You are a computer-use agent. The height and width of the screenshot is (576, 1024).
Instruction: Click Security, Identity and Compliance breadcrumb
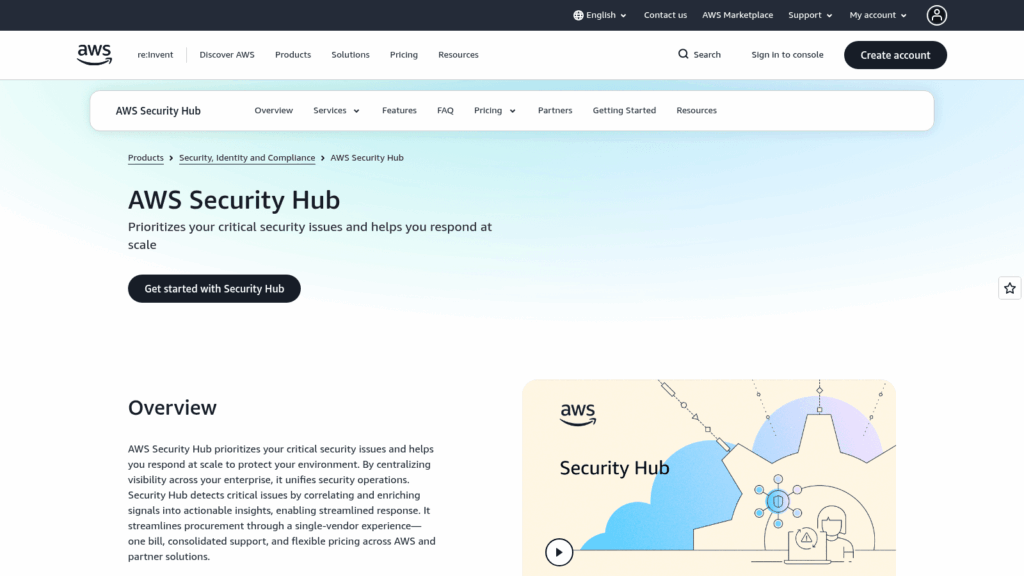[247, 158]
